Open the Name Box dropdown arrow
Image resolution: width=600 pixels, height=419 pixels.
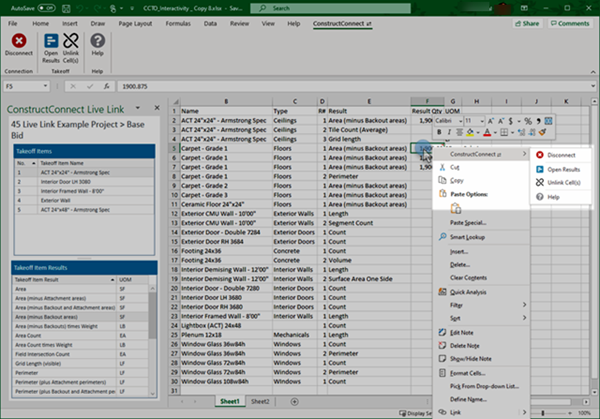point(45,86)
